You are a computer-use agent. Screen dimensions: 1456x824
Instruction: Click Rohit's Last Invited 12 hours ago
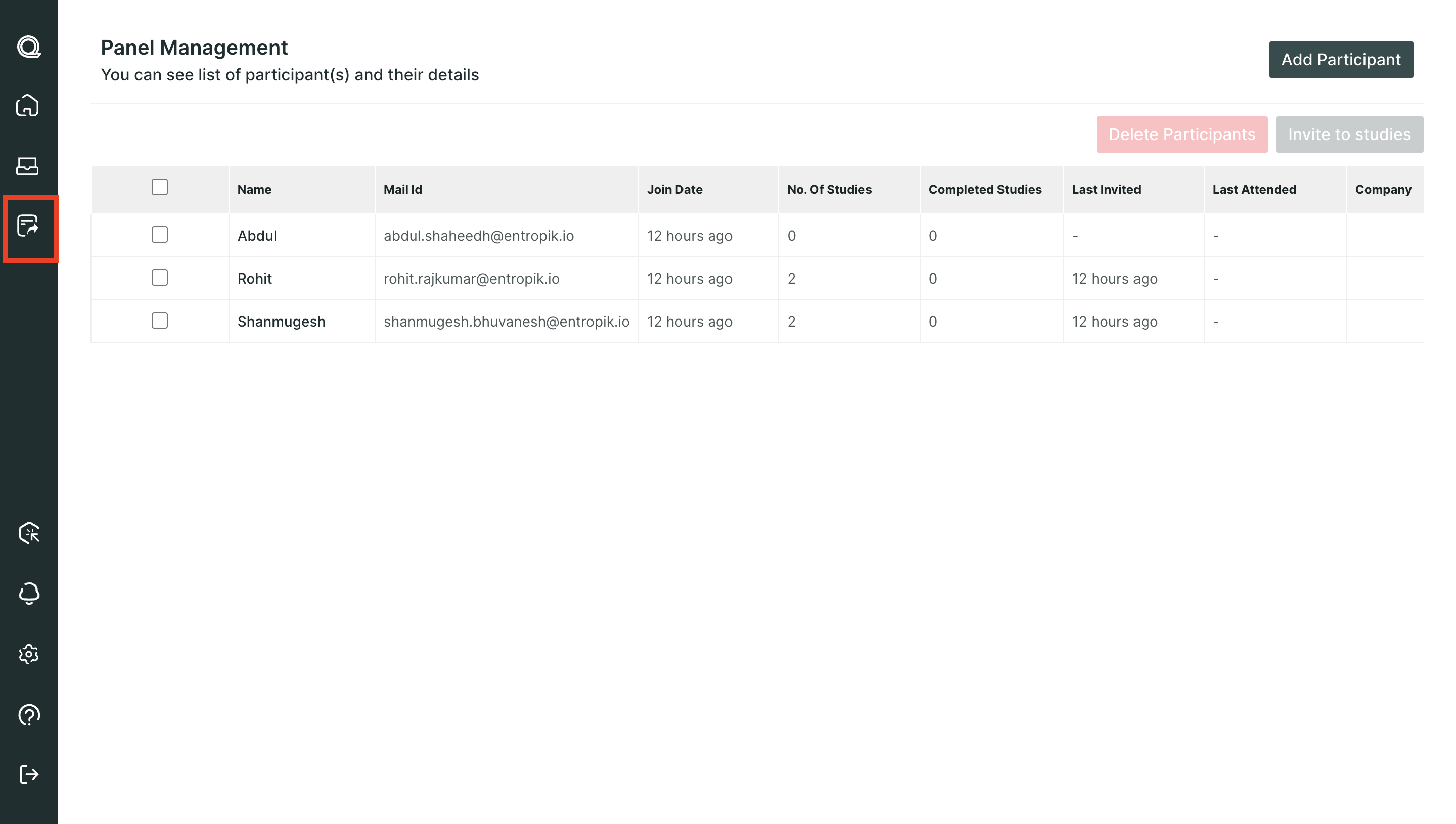(1114, 279)
